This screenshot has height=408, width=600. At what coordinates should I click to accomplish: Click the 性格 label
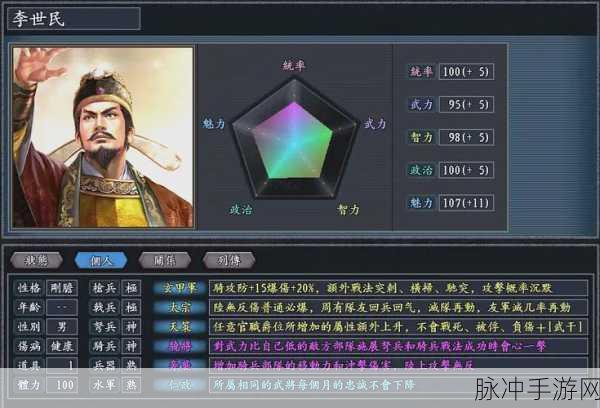(x=29, y=288)
